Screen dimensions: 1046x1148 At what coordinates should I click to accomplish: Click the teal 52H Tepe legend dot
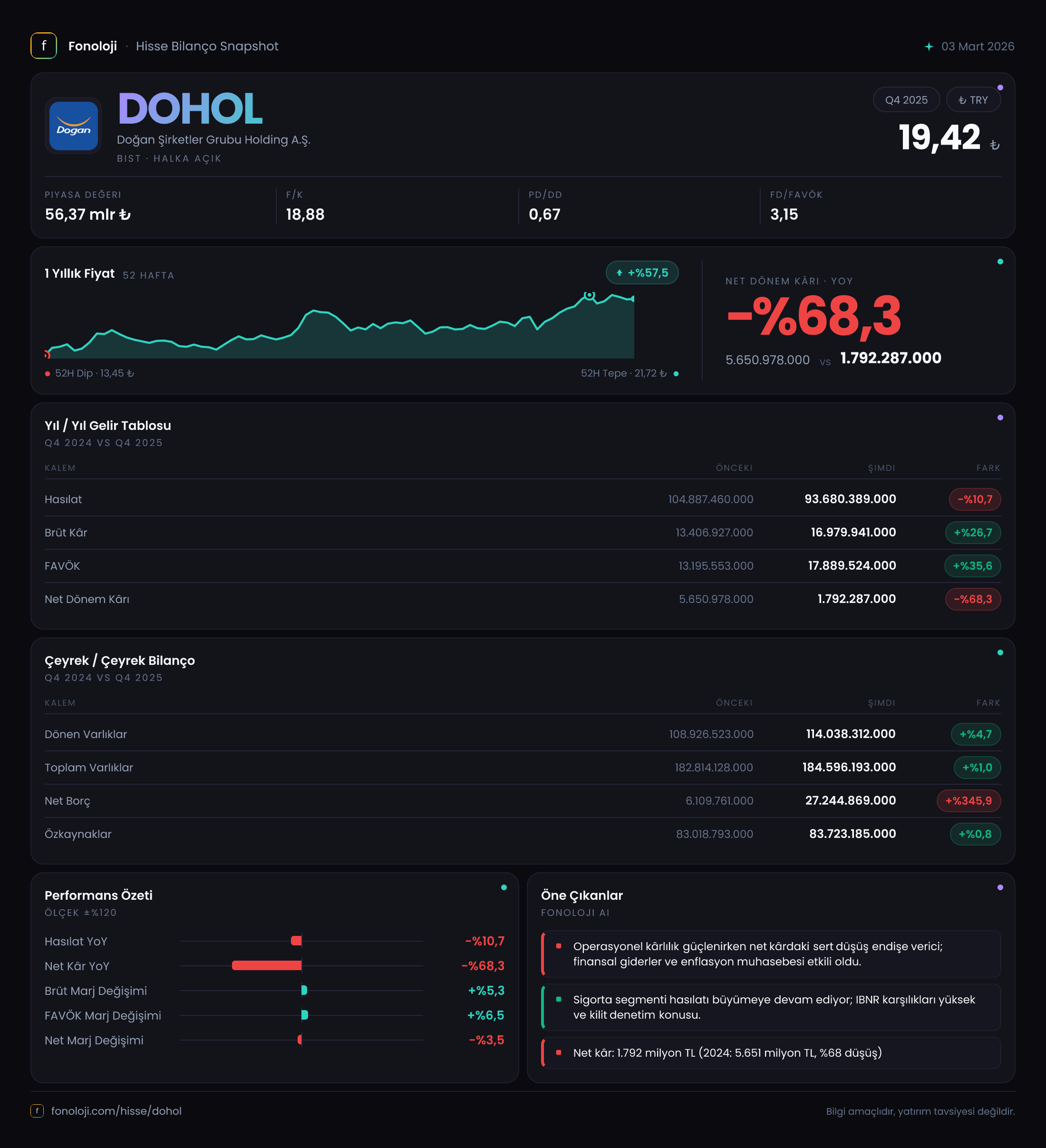[x=676, y=374]
